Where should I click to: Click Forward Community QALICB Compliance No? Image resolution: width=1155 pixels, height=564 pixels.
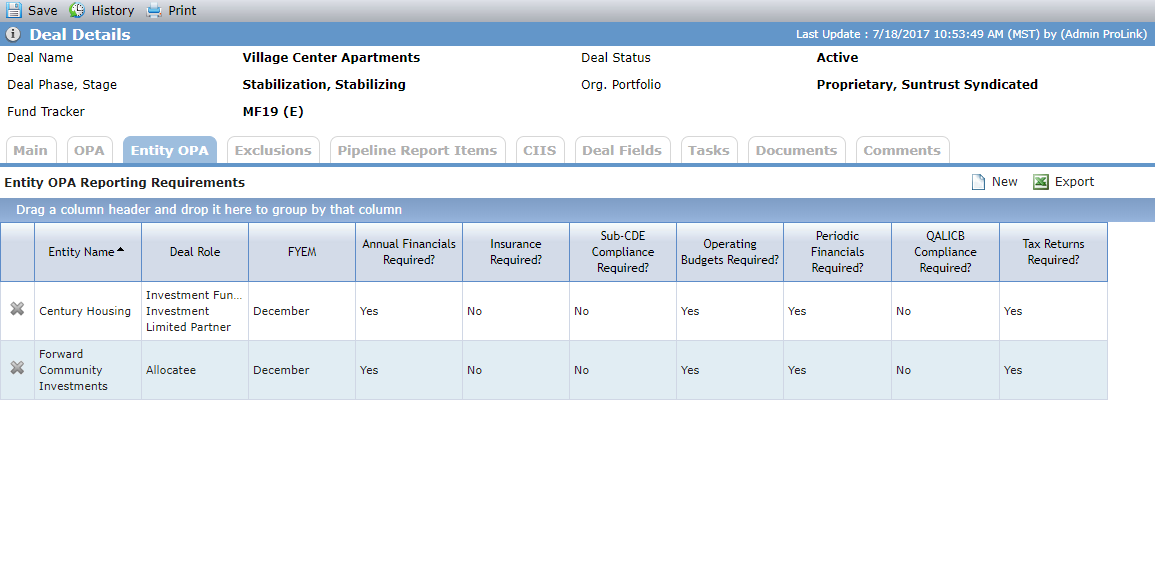945,370
